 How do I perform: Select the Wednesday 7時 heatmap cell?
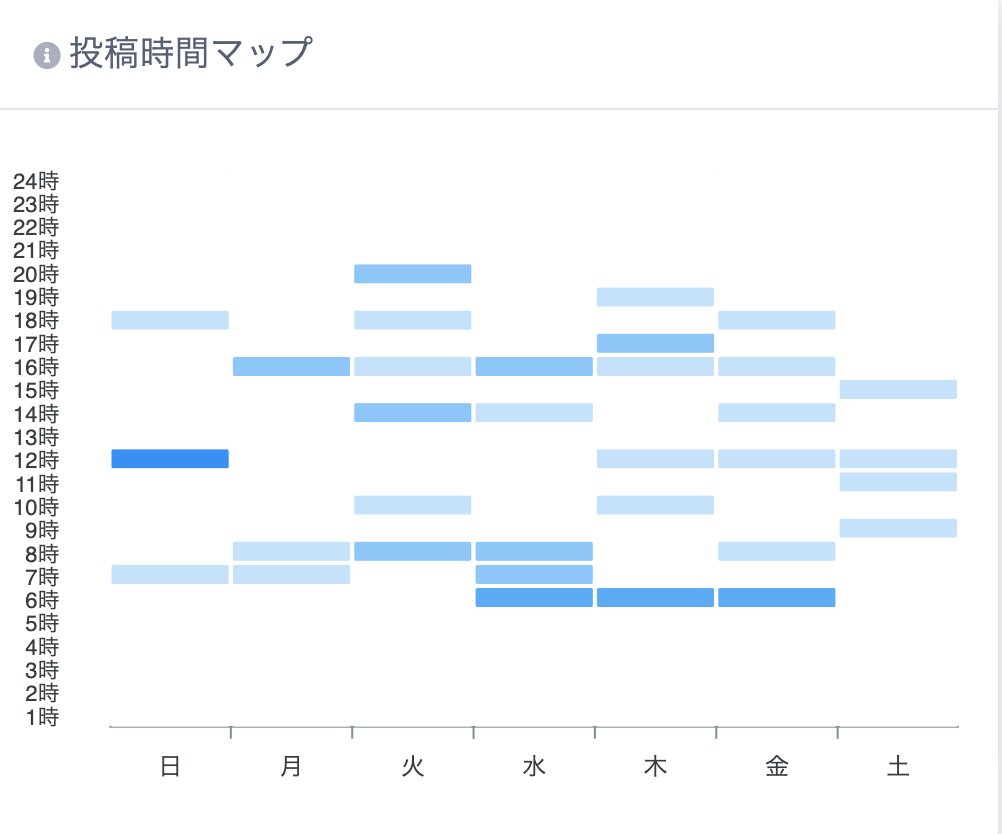(x=534, y=575)
